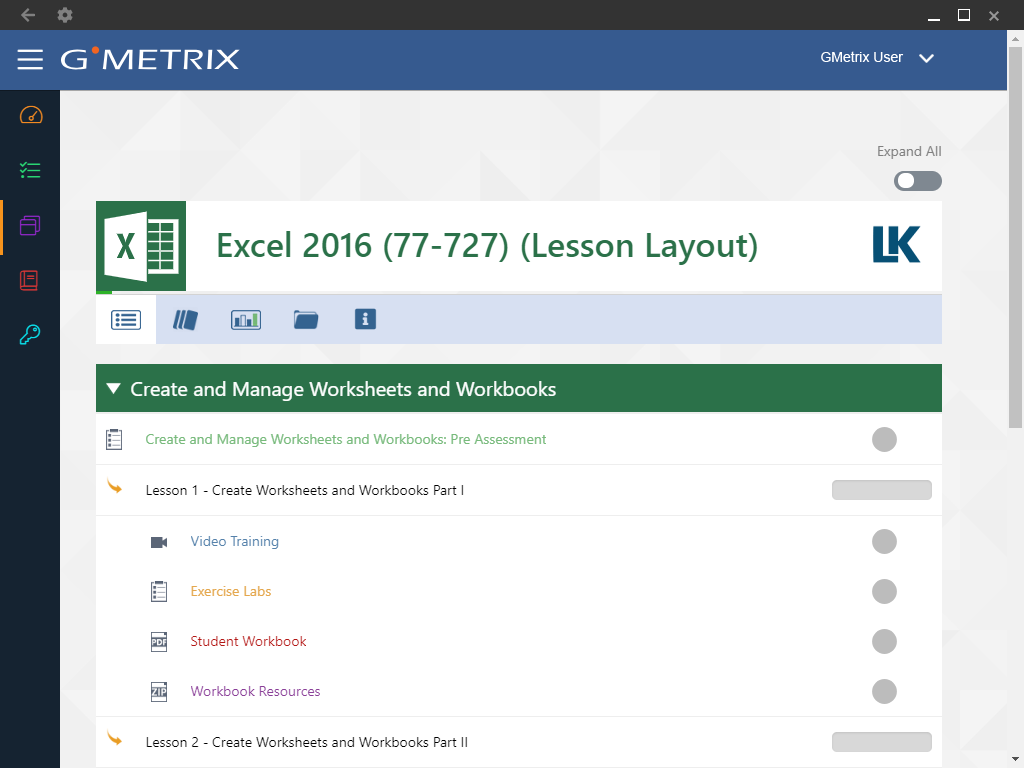Click the scrollbar down arrow
This screenshot has width=1024, height=768.
(1016, 760)
